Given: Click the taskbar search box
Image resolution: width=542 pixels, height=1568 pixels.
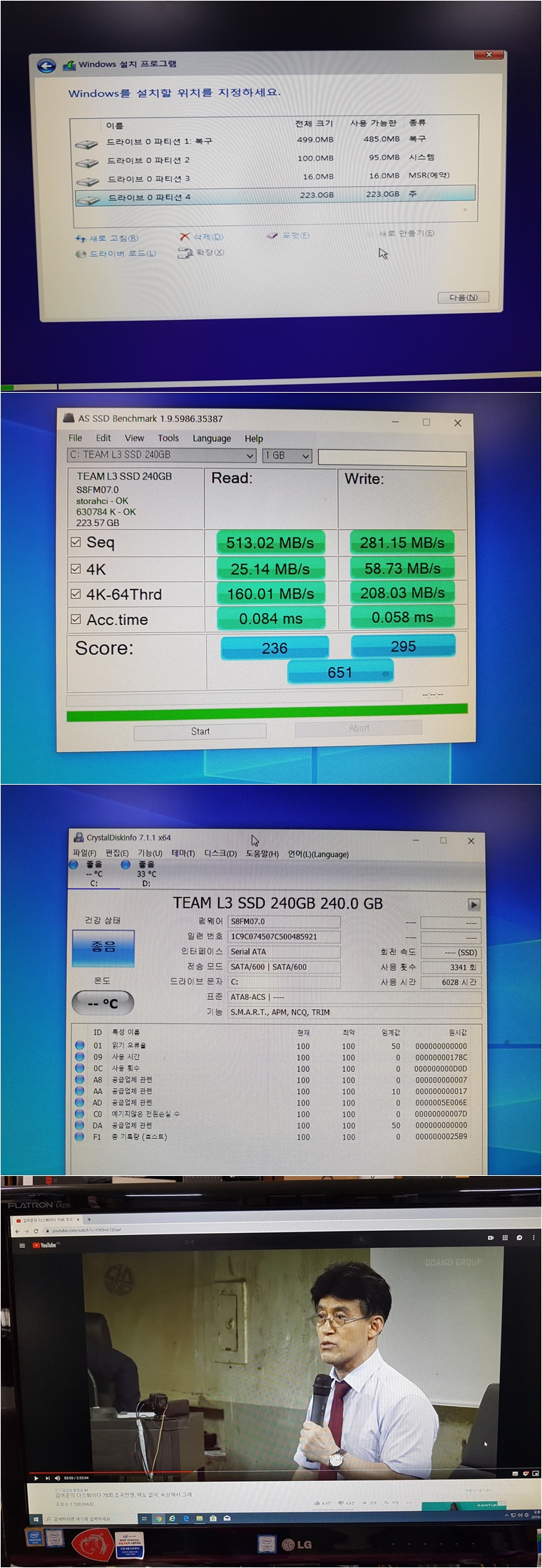Looking at the screenshot, I should click(91, 1519).
